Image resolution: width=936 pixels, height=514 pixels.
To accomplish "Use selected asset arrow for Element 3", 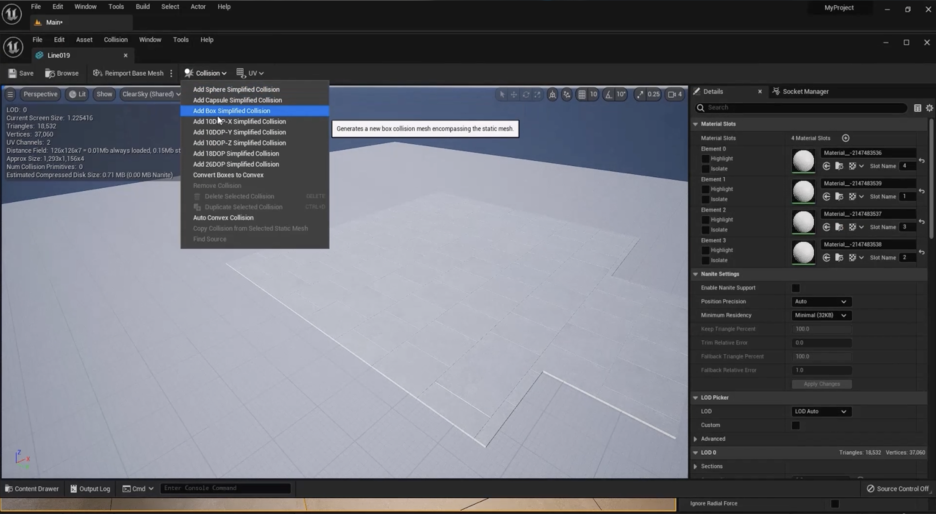I will (826, 257).
